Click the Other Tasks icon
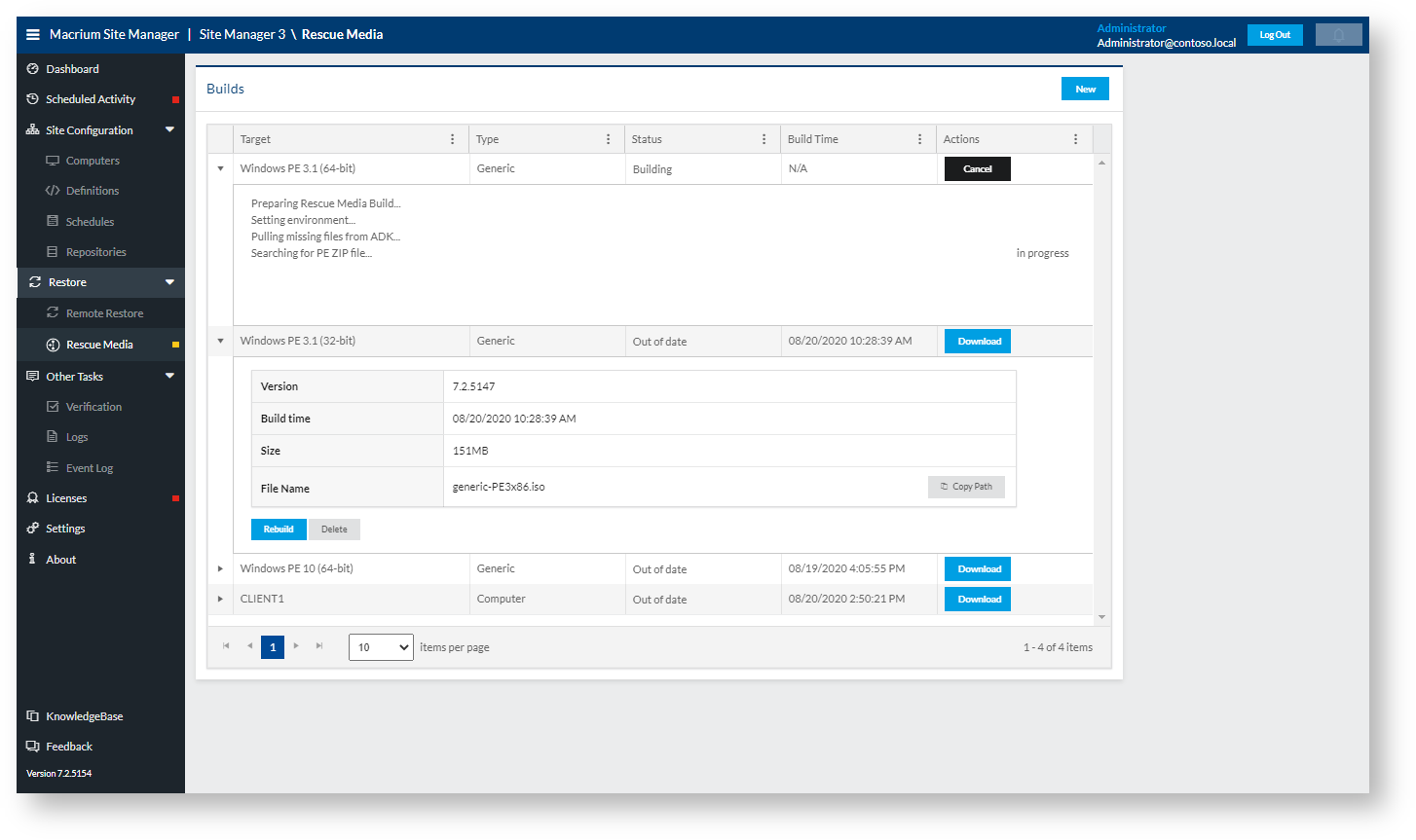The height and width of the screenshot is (840, 1416). (x=32, y=377)
